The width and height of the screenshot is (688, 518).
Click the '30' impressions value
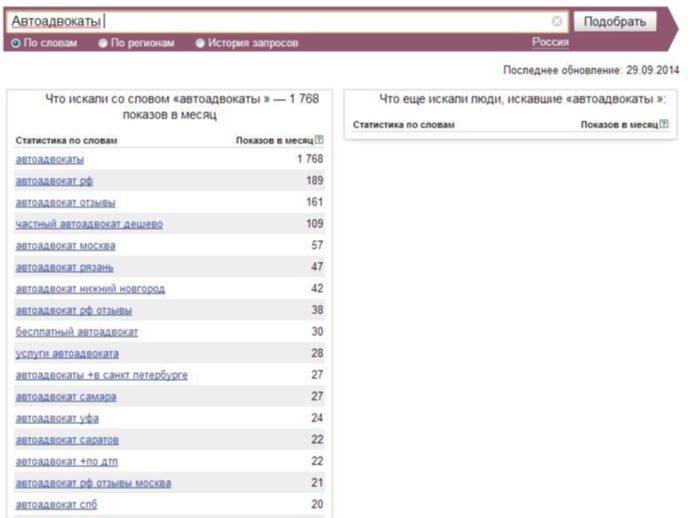[317, 332]
